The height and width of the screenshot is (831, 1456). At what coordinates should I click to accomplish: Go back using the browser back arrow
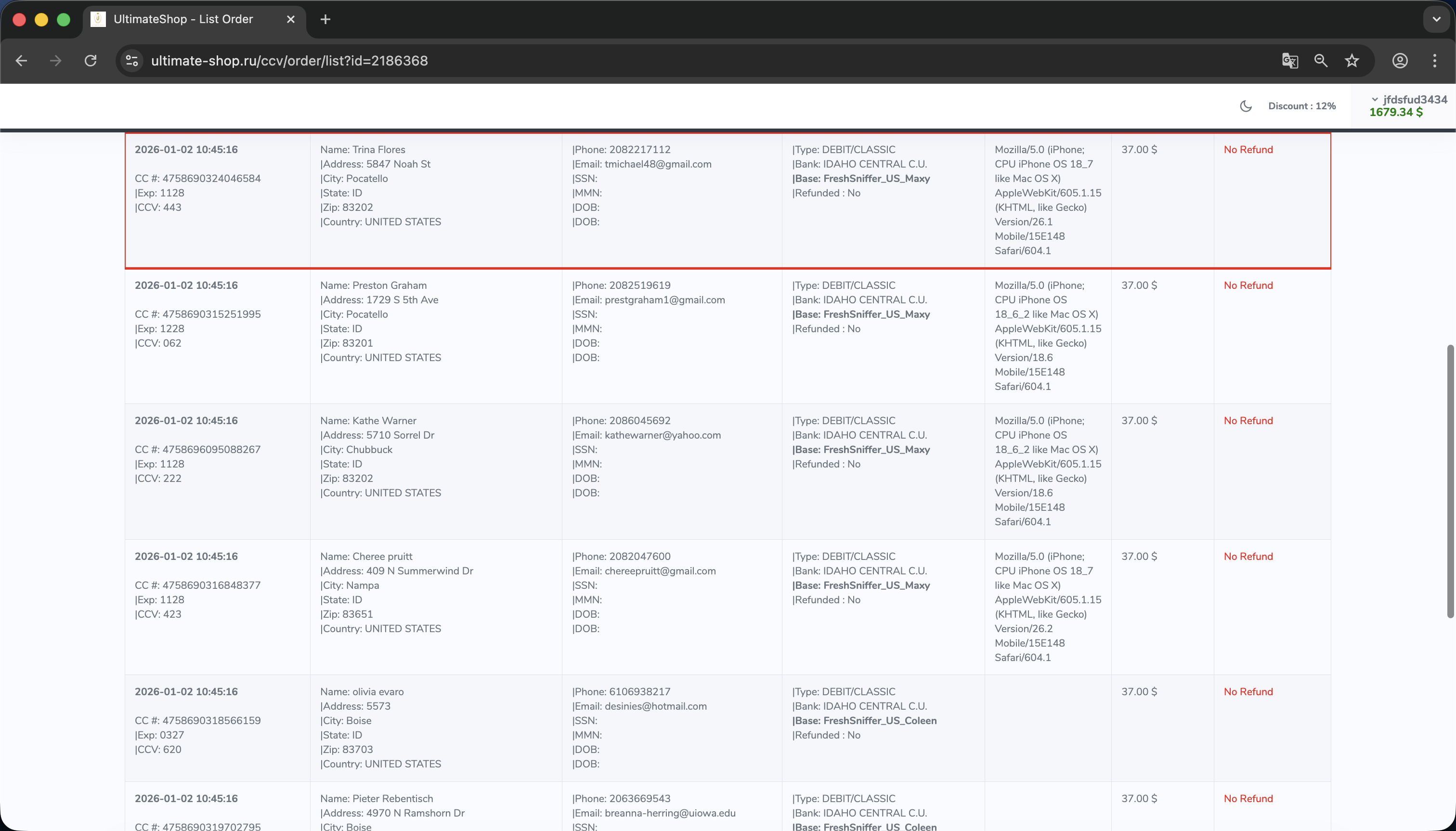click(21, 61)
